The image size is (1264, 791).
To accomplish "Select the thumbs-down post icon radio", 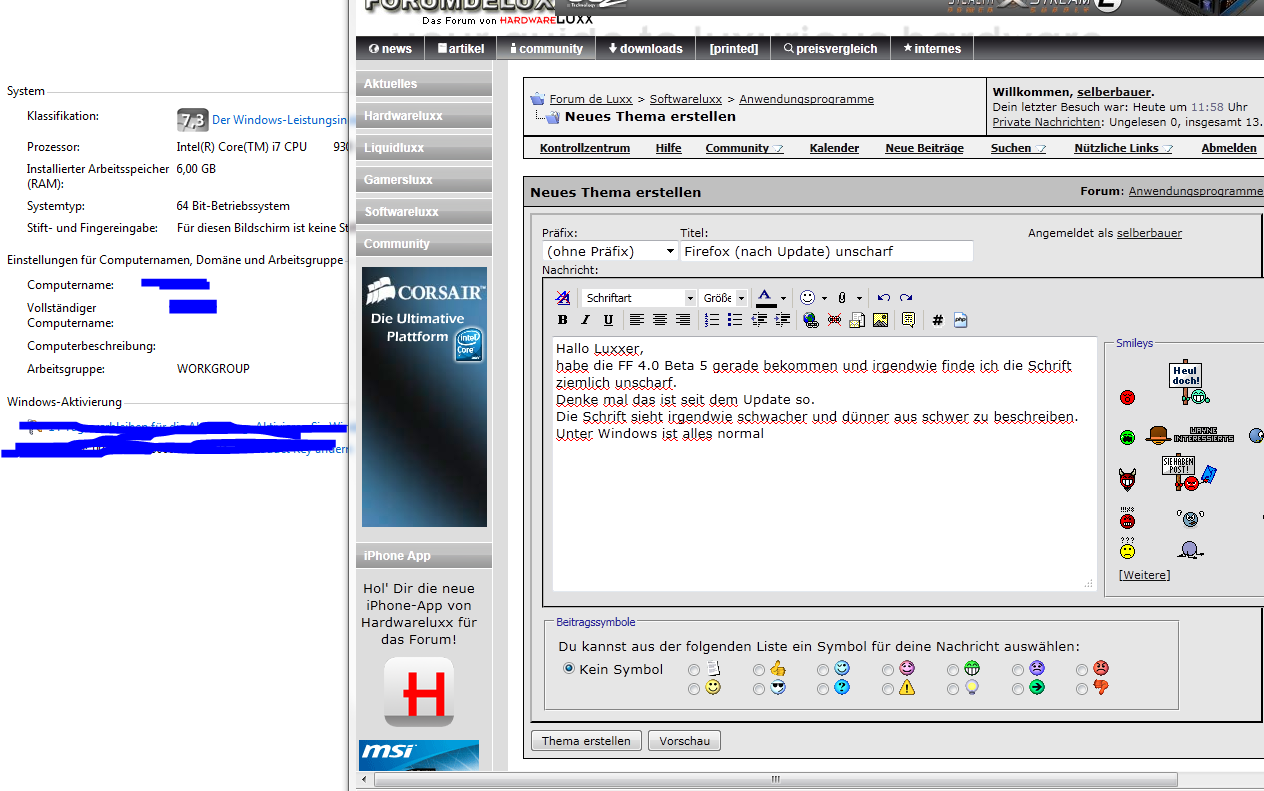I will click(x=1082, y=689).
